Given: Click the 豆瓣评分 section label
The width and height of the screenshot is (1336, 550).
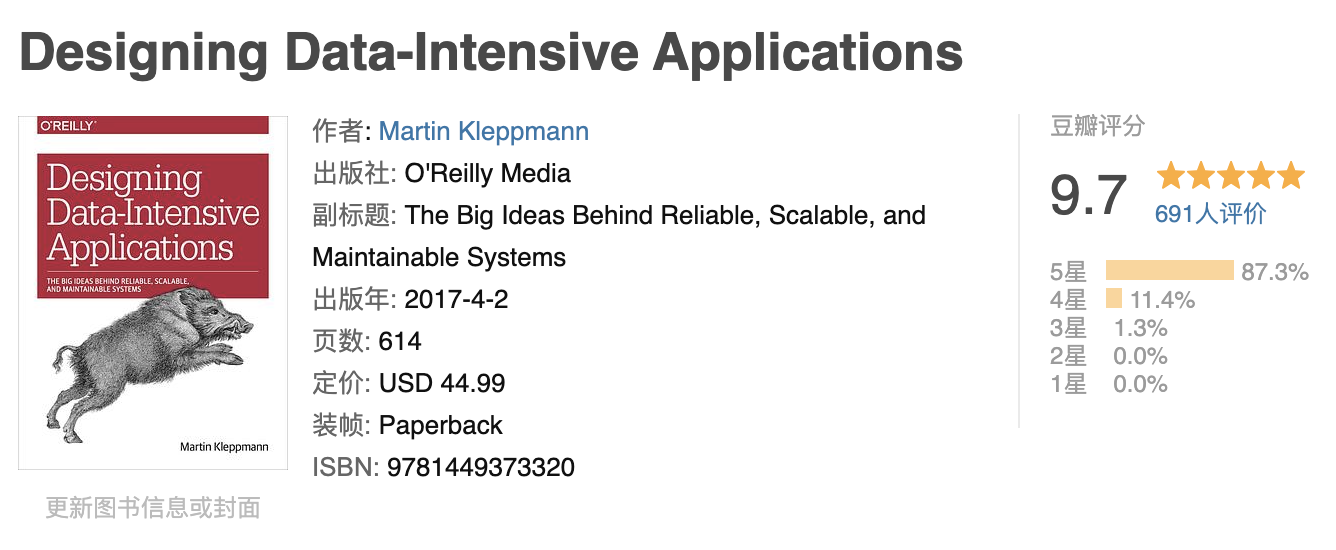Looking at the screenshot, I should [x=1097, y=126].
